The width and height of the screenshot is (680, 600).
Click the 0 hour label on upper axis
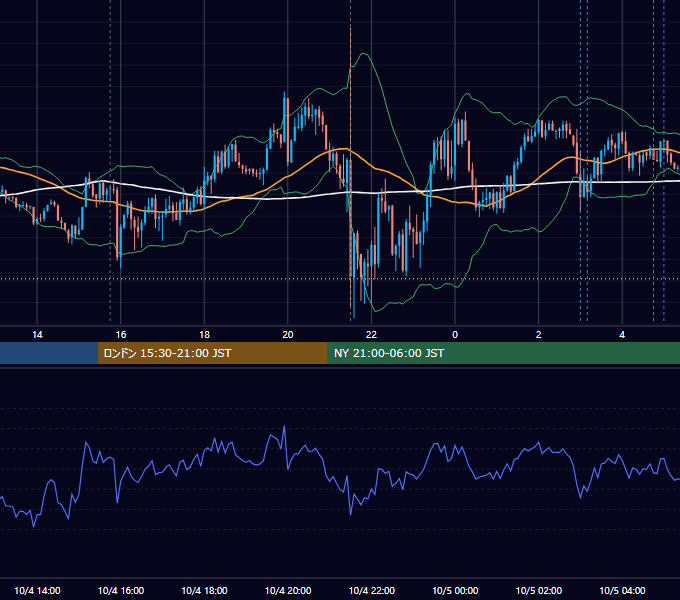pyautogui.click(x=455, y=335)
